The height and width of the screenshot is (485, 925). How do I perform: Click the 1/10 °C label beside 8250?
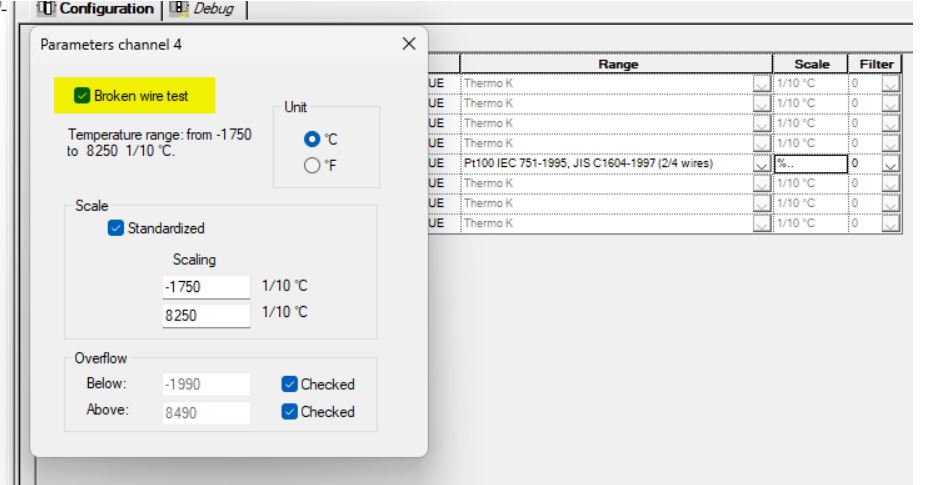pos(285,312)
